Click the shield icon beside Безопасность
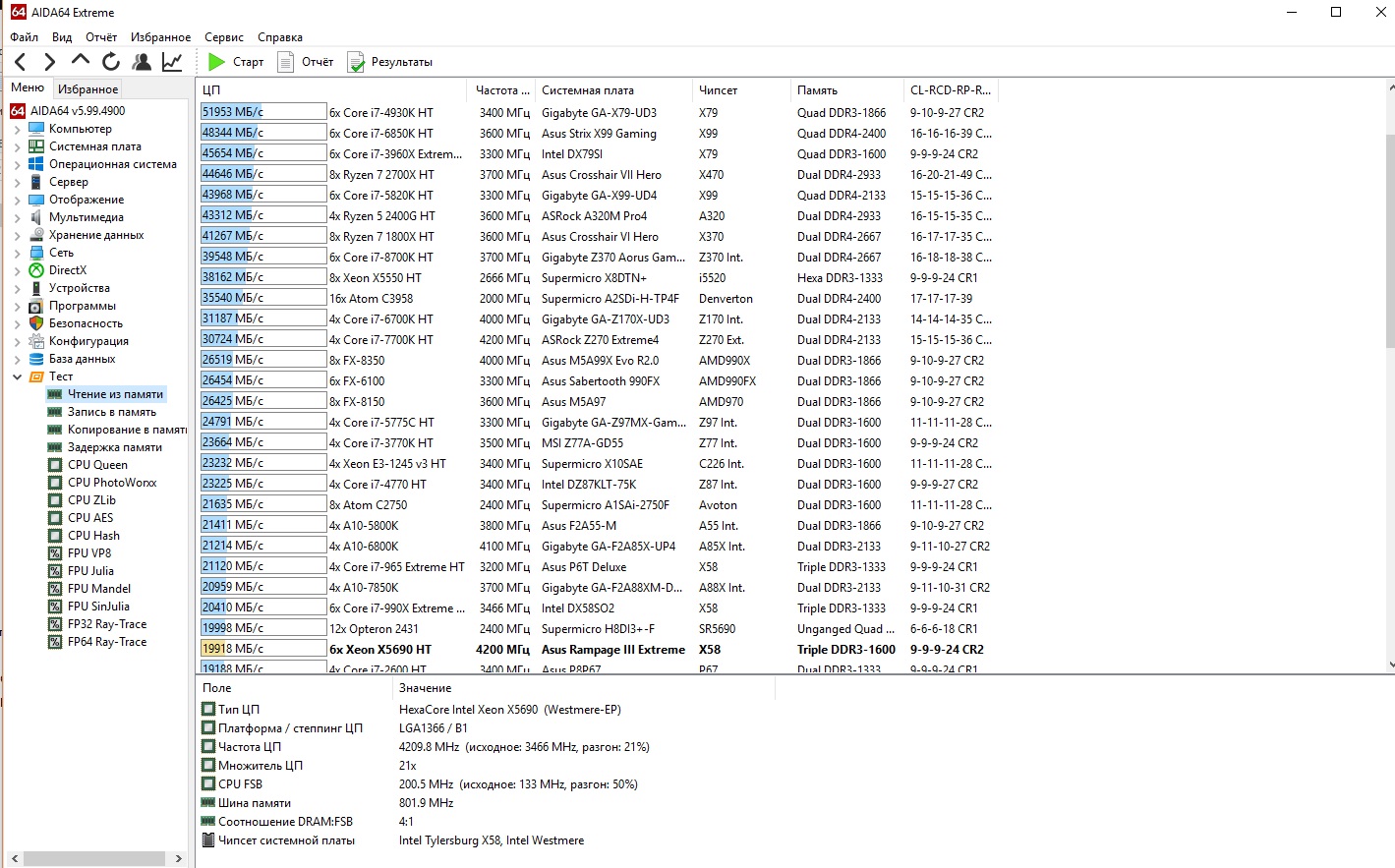This screenshot has height=868, width=1395. [x=36, y=323]
